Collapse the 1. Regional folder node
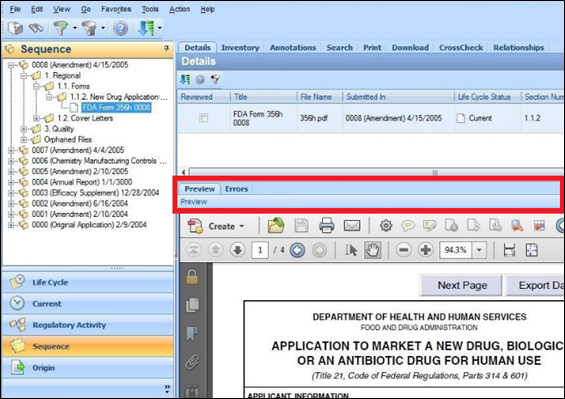This screenshot has width=565, height=399. [x=24, y=76]
